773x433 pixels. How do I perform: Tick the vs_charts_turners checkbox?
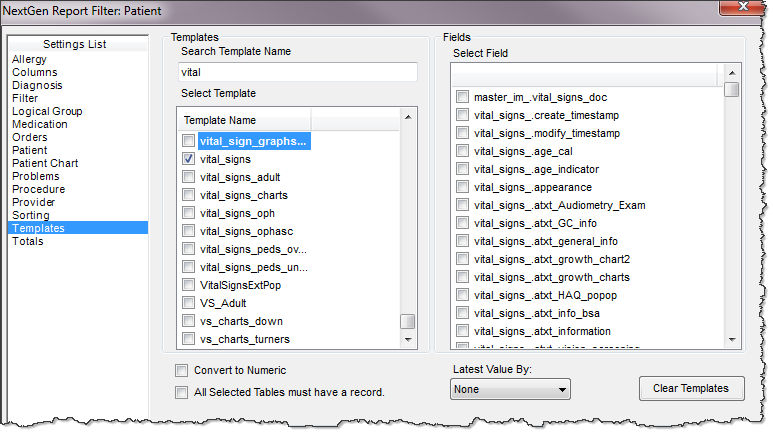(x=188, y=339)
